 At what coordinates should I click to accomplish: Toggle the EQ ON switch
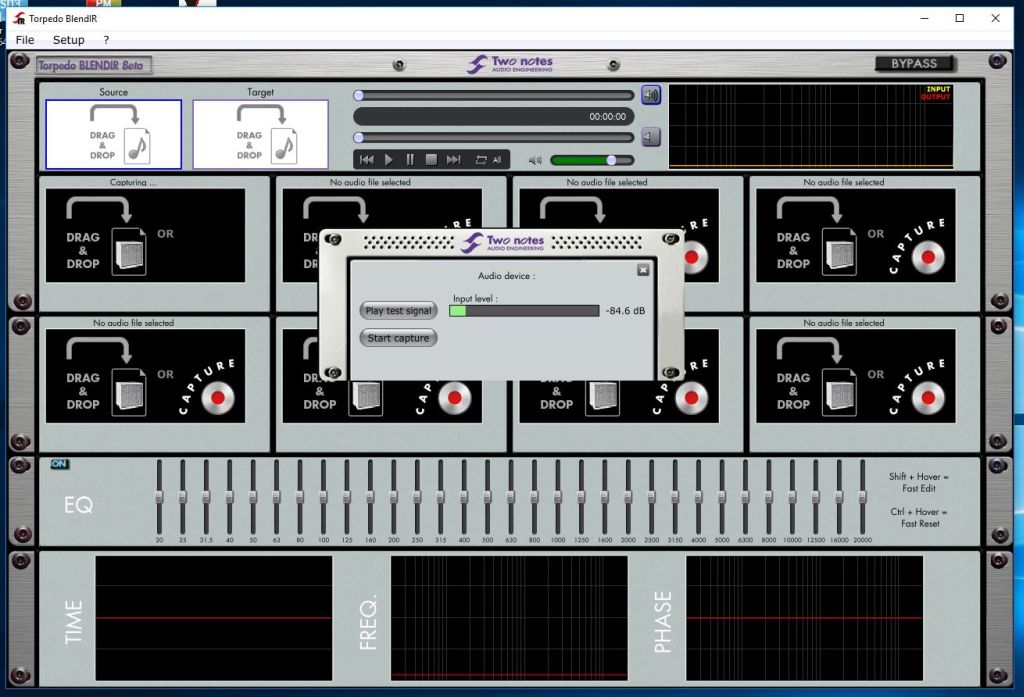(x=59, y=464)
